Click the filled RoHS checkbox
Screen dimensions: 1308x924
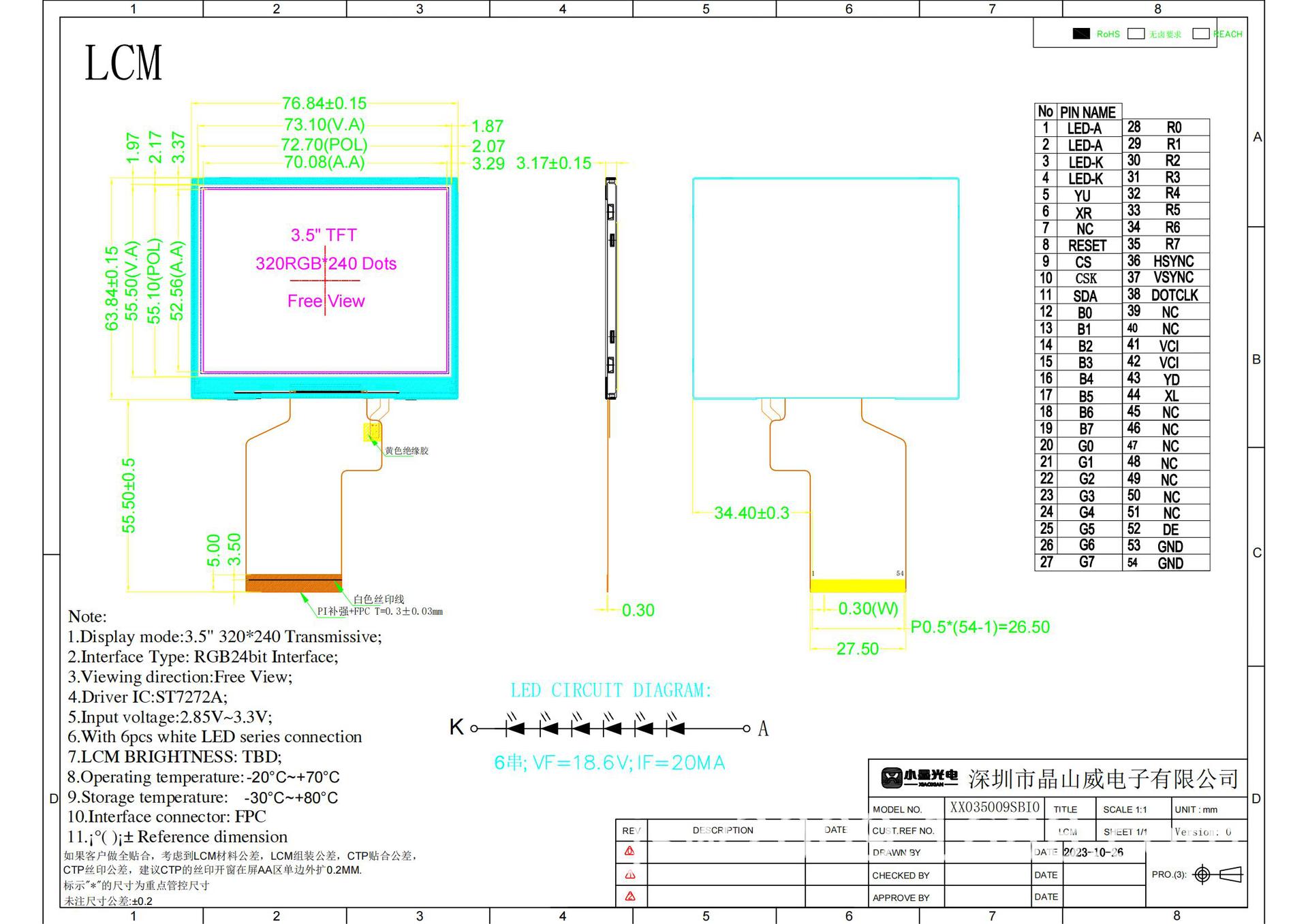[x=1080, y=34]
